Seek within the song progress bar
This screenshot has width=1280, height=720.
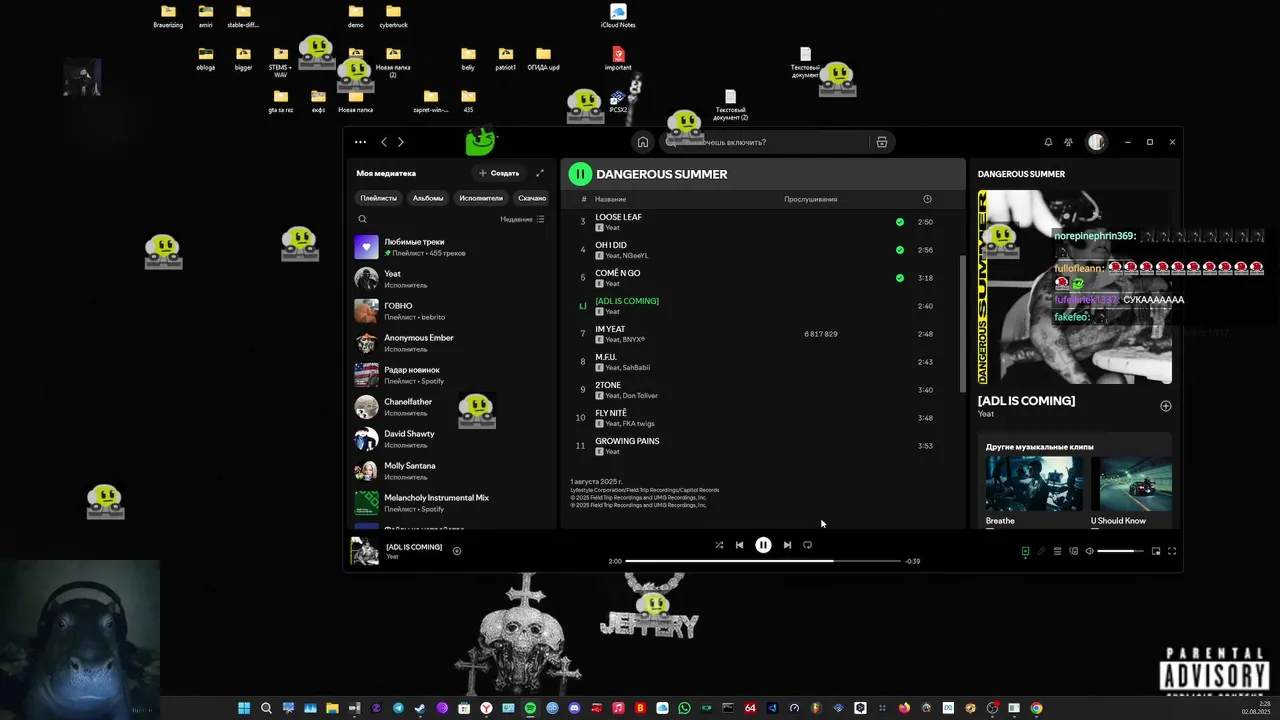[x=763, y=561]
